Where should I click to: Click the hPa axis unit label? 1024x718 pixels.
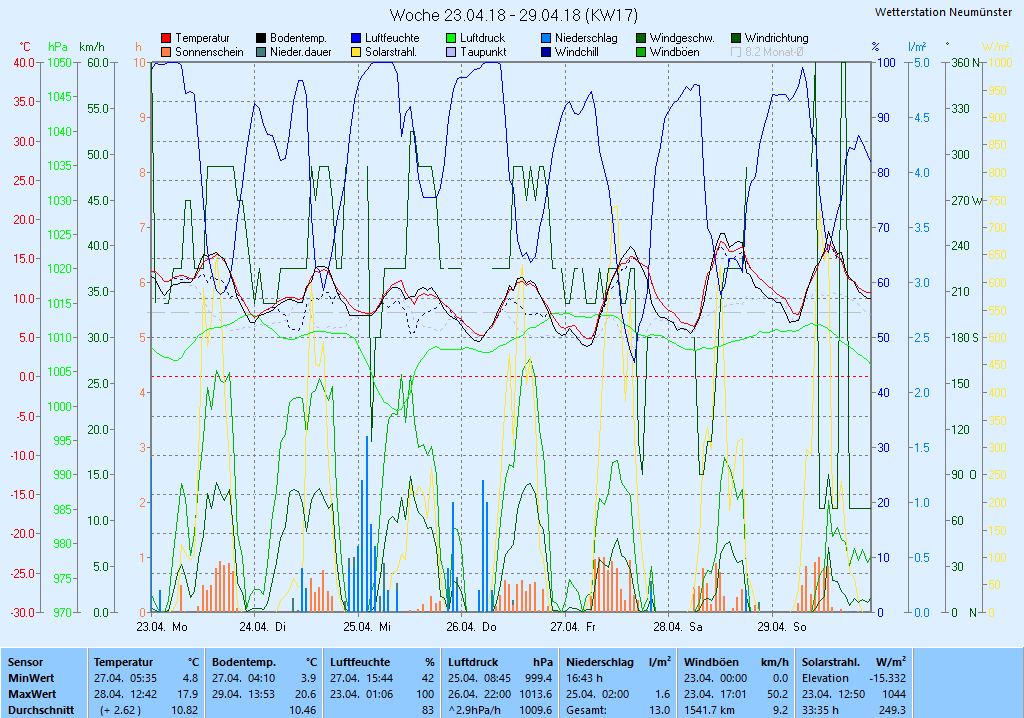57,47
